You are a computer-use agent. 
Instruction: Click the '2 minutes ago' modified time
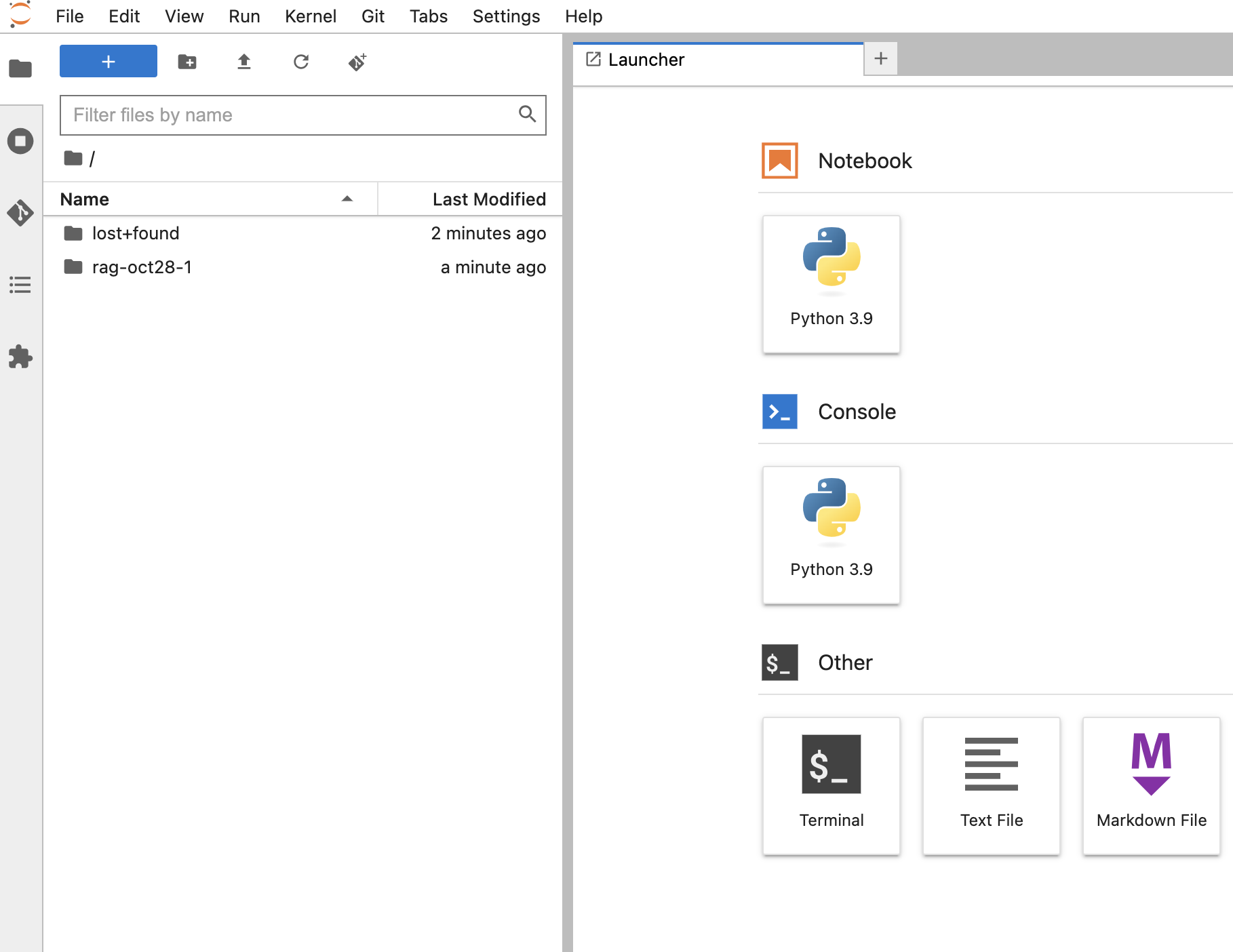488,233
